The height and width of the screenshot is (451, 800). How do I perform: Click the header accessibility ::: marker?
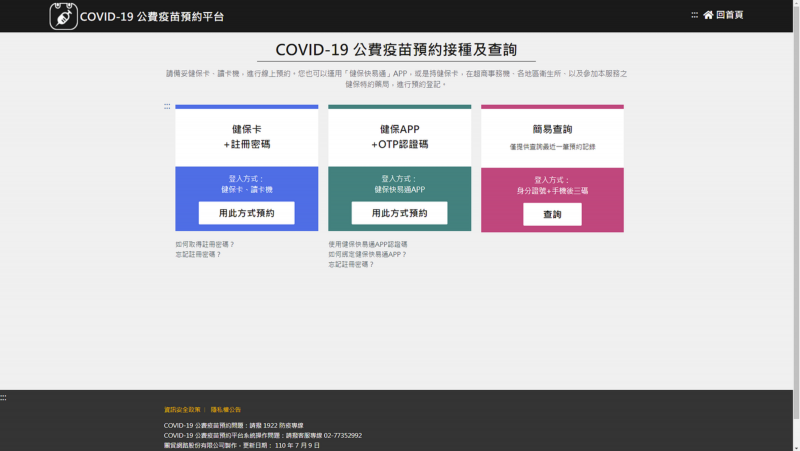click(694, 15)
